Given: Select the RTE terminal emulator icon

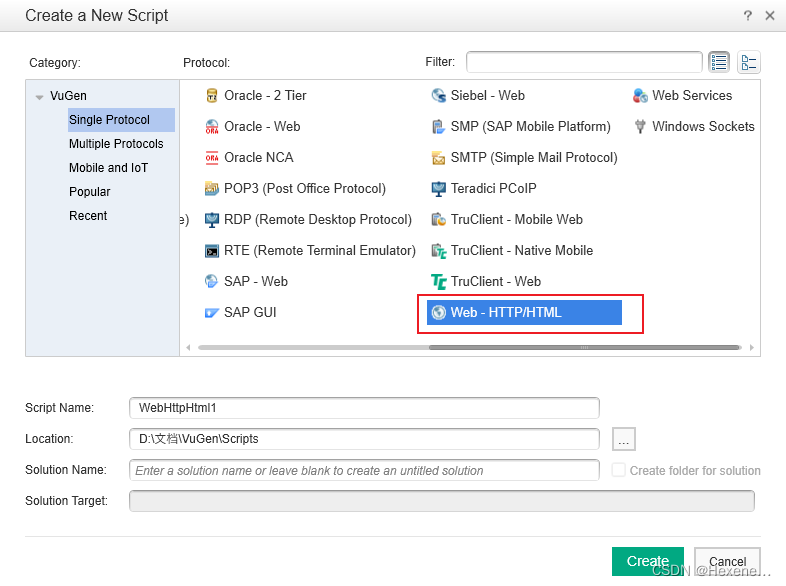Looking at the screenshot, I should coord(212,251).
